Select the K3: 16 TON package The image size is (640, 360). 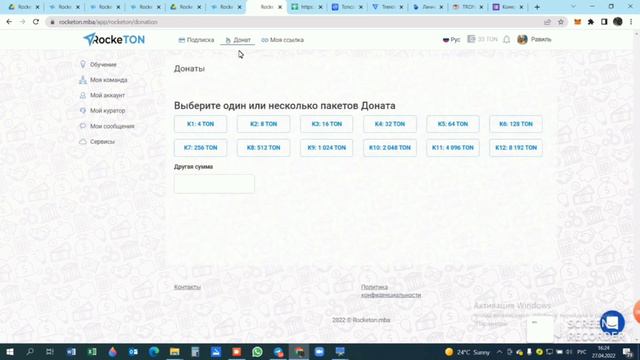click(x=327, y=124)
